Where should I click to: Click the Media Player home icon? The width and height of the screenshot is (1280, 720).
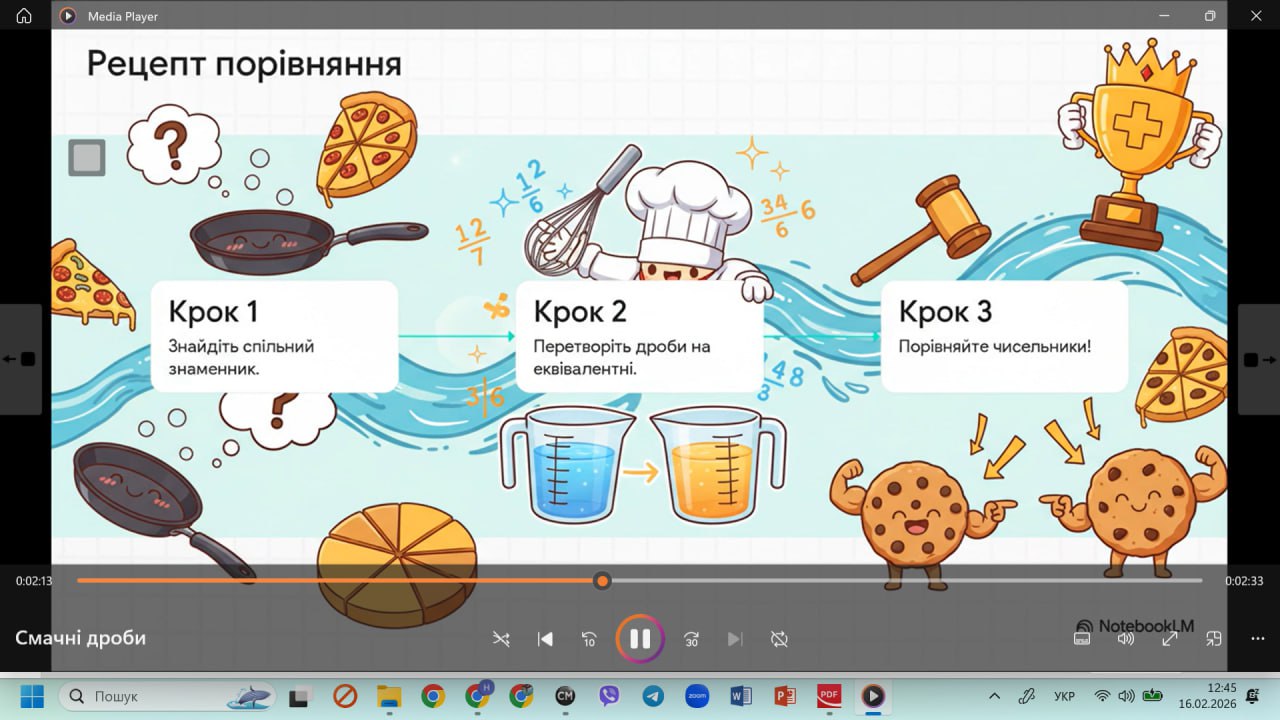[24, 16]
